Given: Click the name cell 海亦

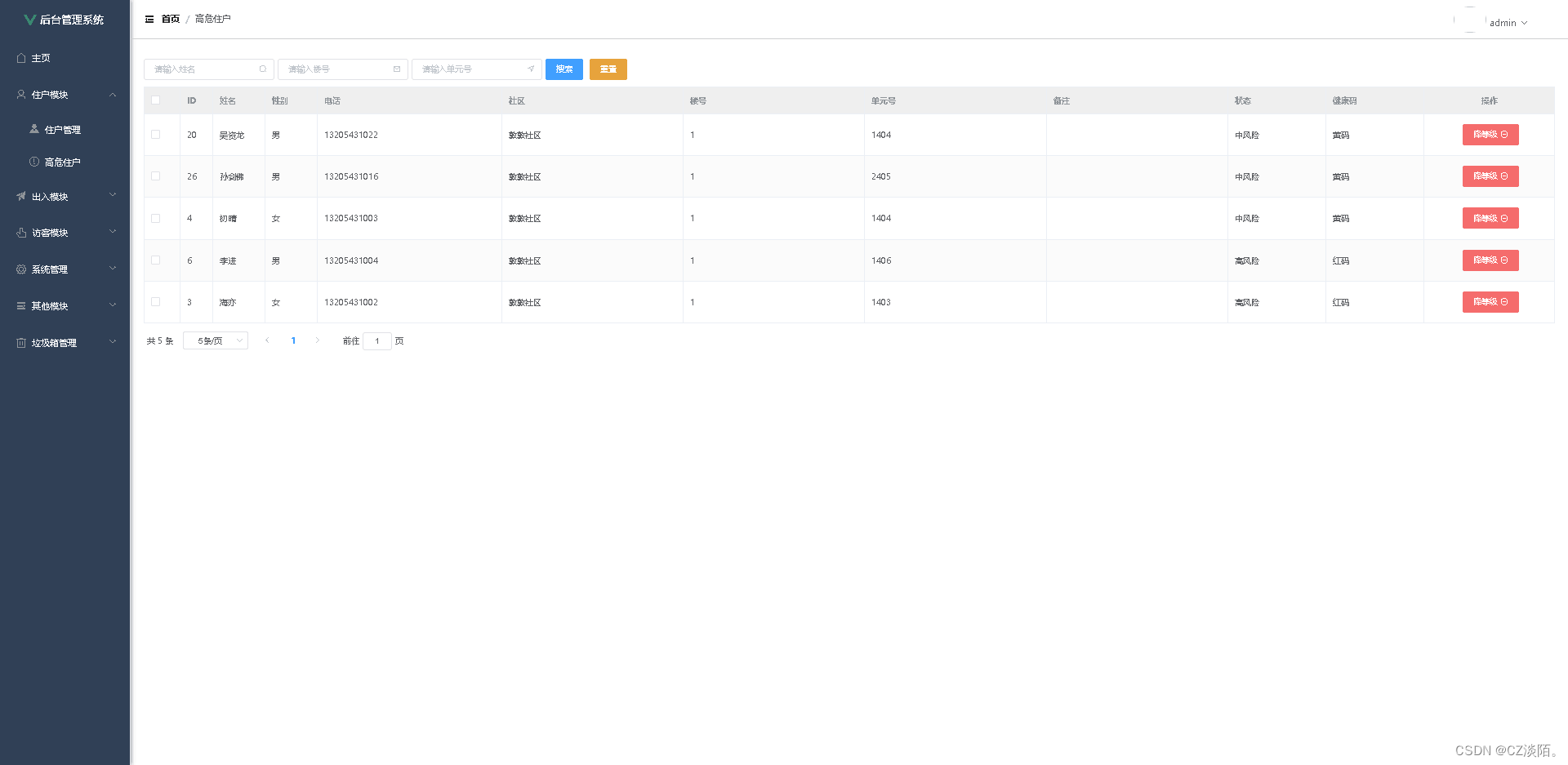Looking at the screenshot, I should click(x=228, y=302).
